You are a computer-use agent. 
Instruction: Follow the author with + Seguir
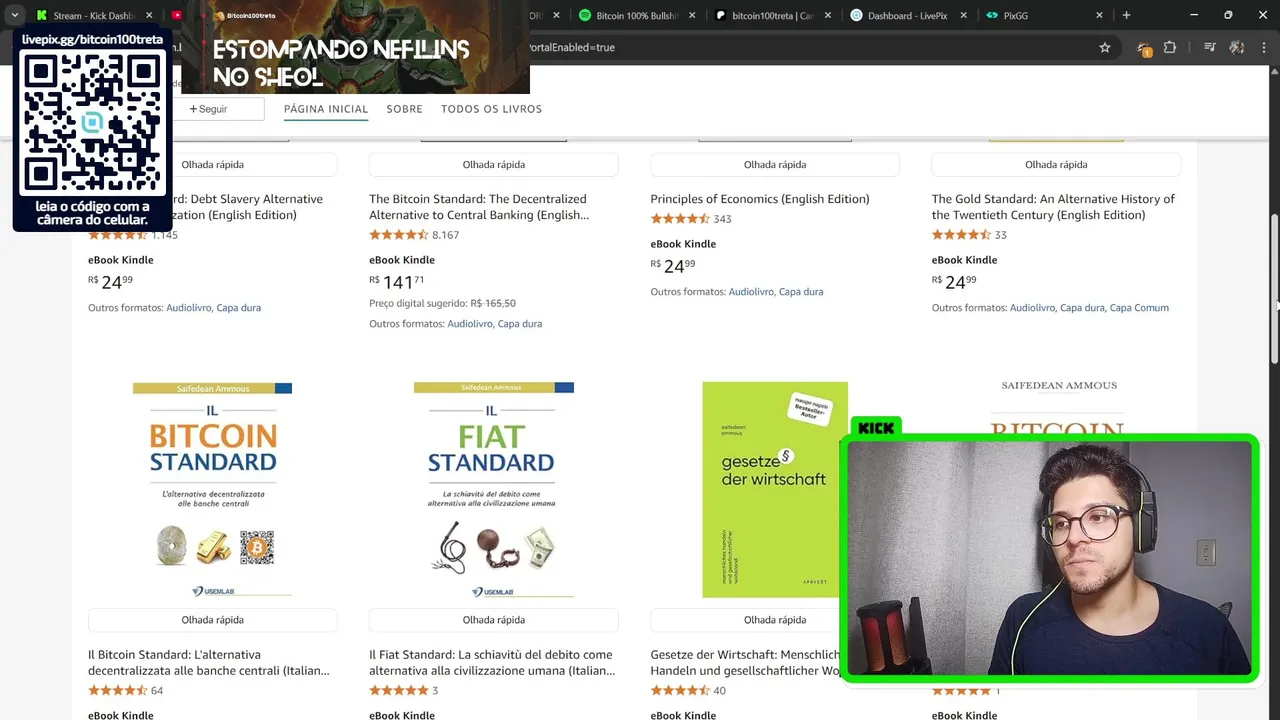(x=209, y=109)
